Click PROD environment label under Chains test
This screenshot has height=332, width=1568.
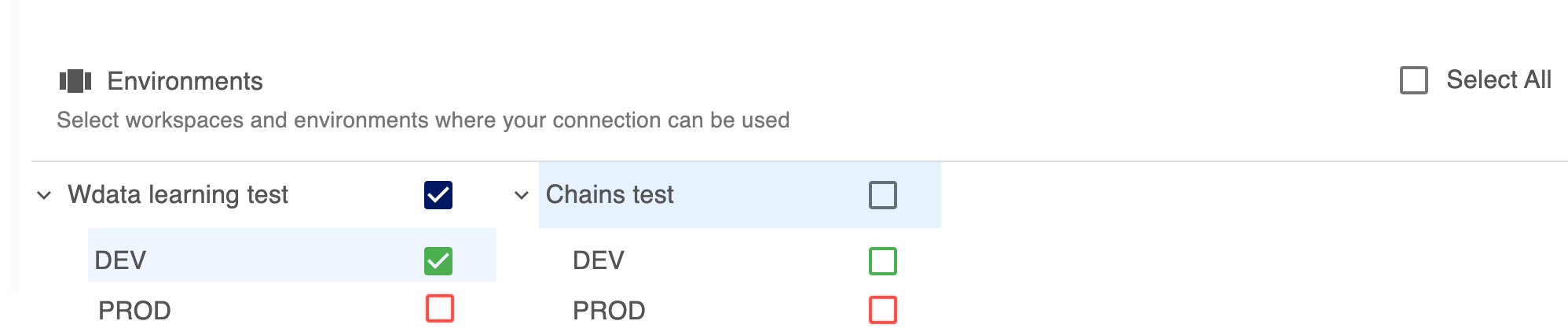click(609, 311)
